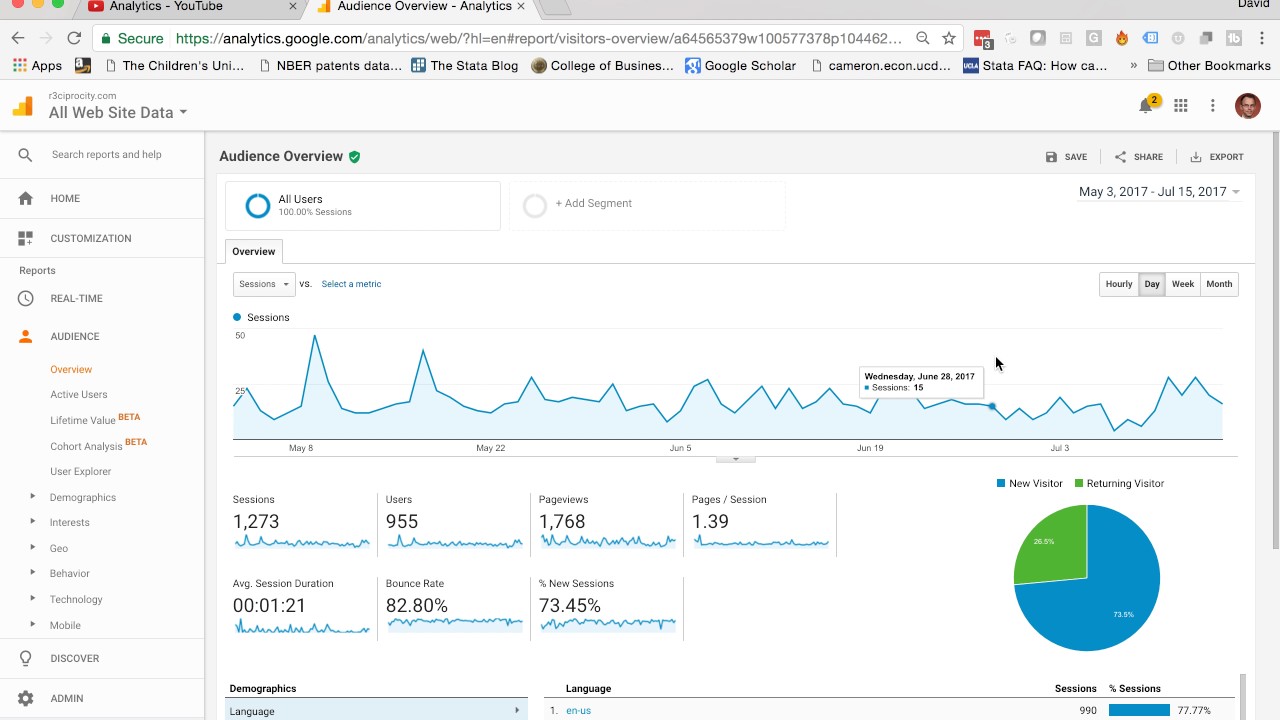Click the three-dot more options icon
This screenshot has width=1280, height=720.
point(1213,106)
